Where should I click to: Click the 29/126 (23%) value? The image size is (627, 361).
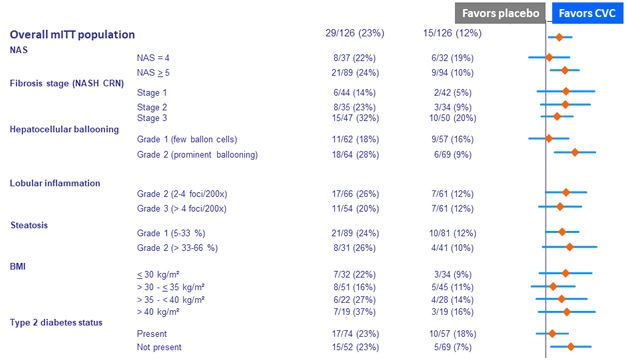click(x=355, y=33)
